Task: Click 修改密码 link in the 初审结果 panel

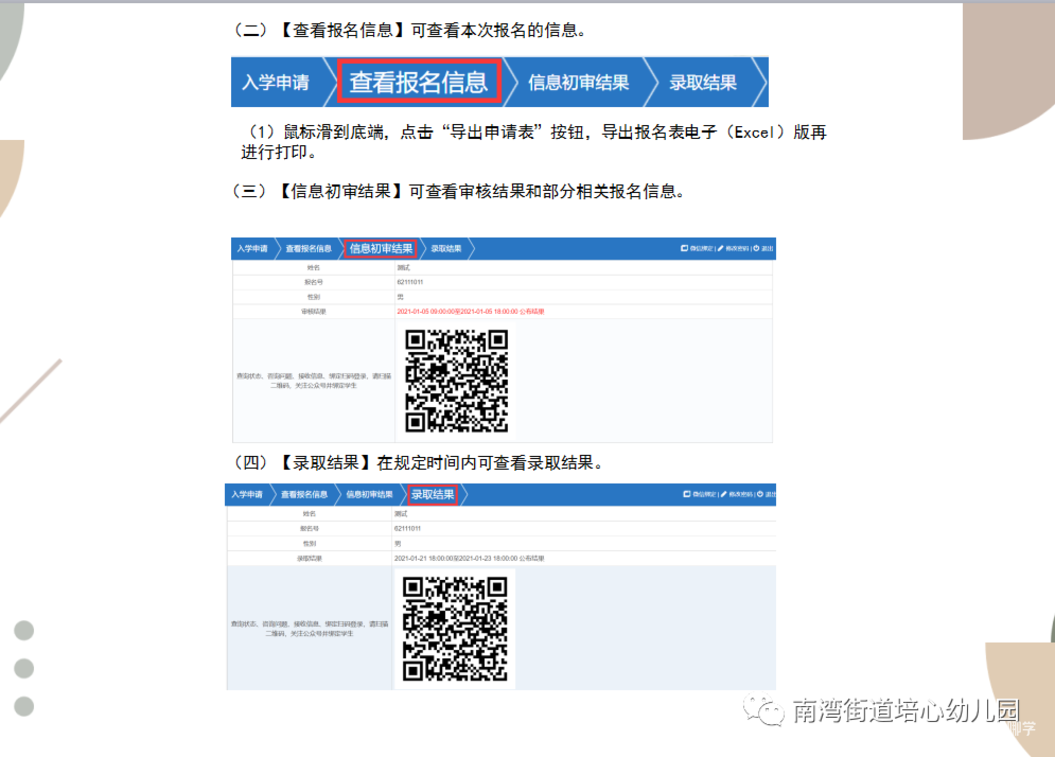Action: coord(737,249)
